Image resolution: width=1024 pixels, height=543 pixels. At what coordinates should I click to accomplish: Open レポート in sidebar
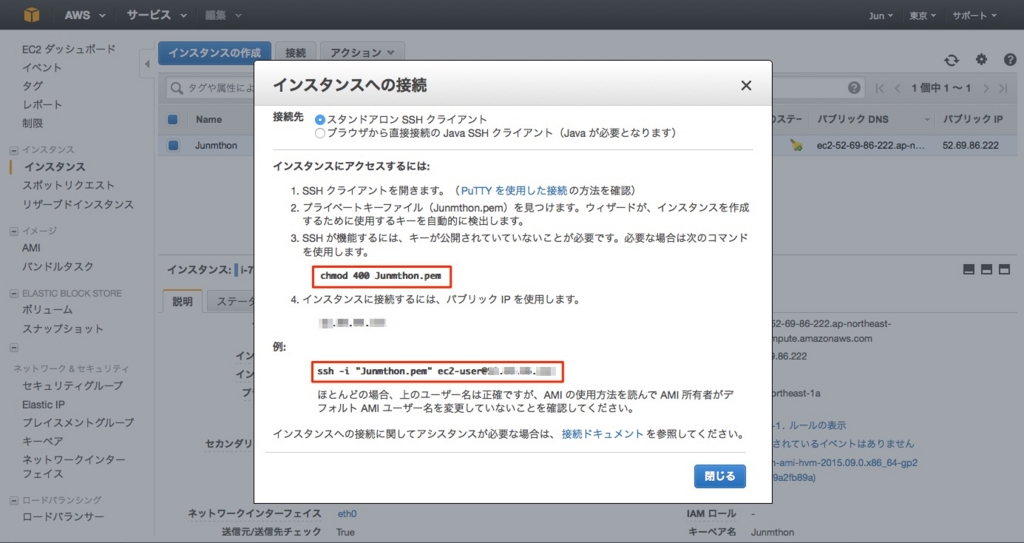42,105
